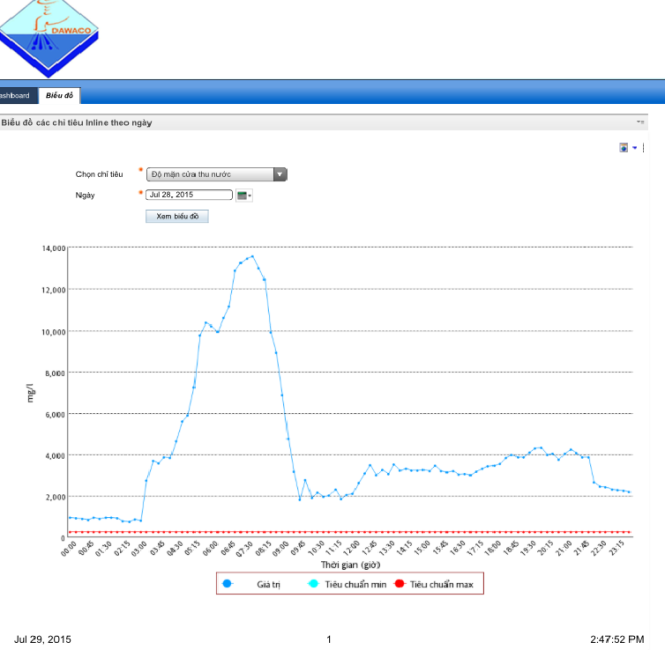This screenshot has height=650, width=665.
Task: Toggle the Tiêu chuẩn min legend series
Action: (355, 584)
